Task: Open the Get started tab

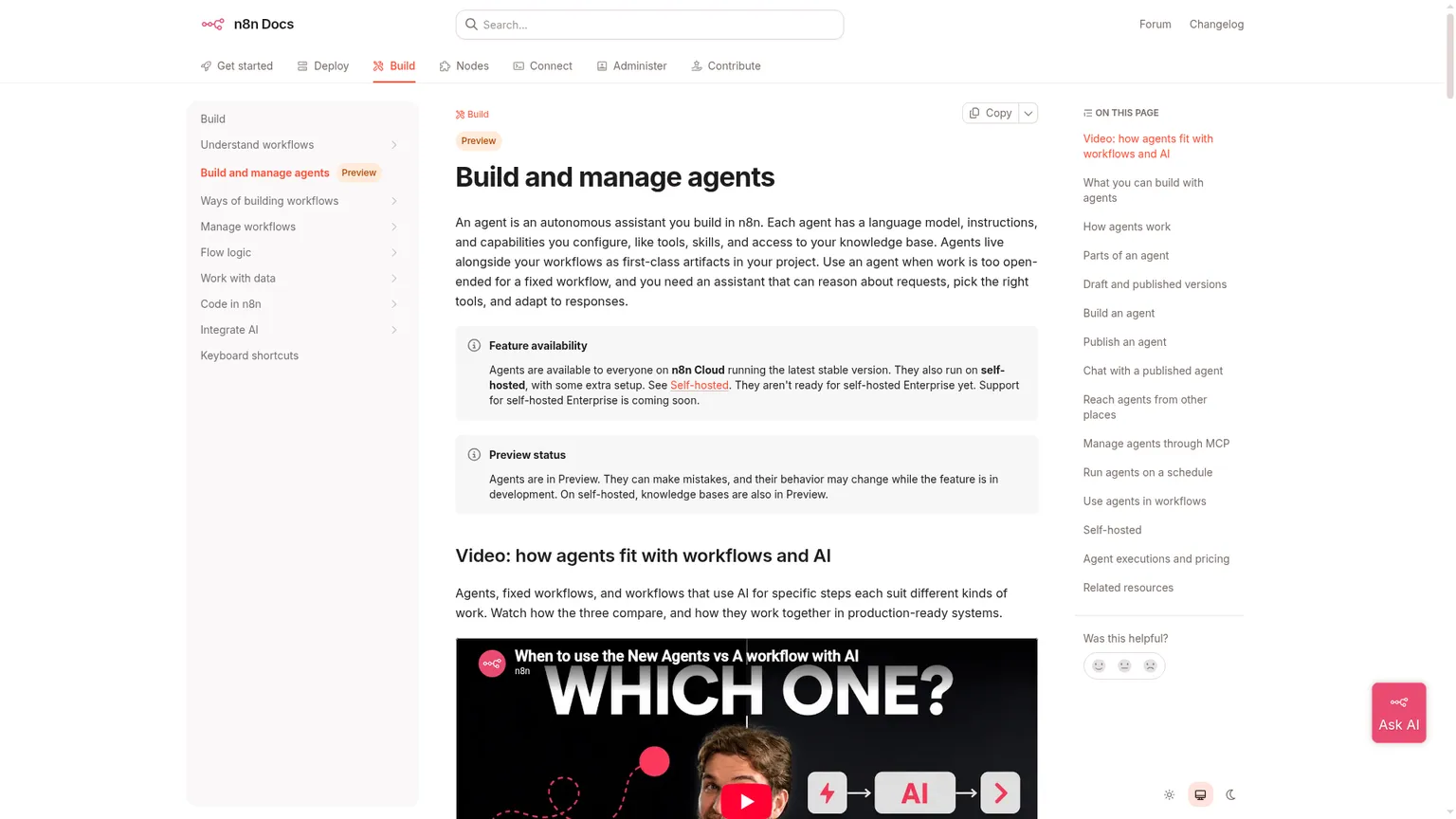Action: coord(236,66)
